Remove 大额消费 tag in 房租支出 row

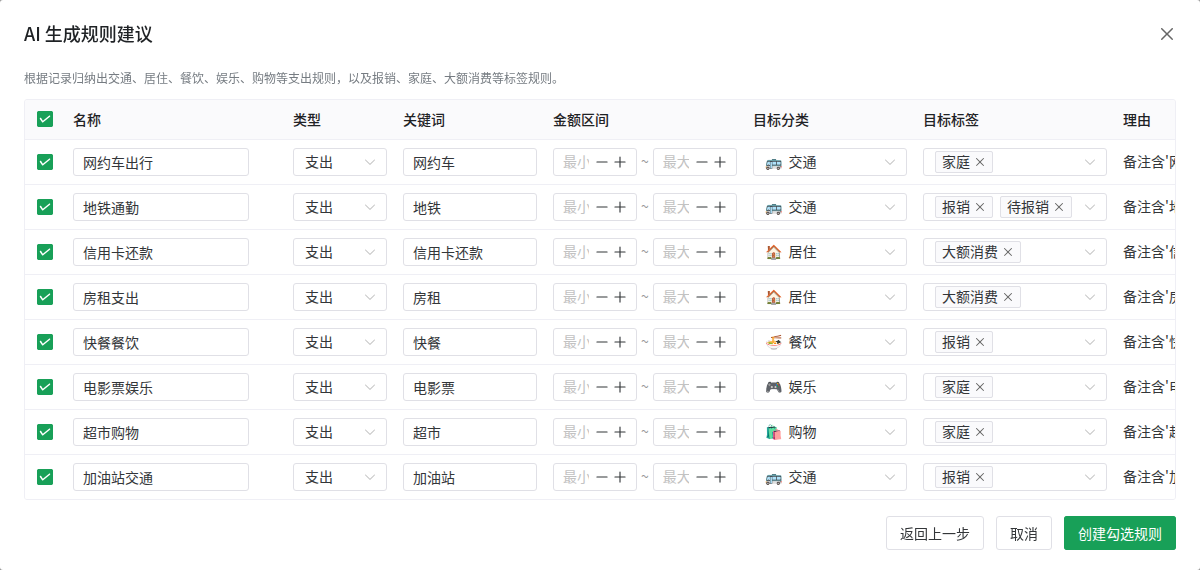(x=1008, y=297)
